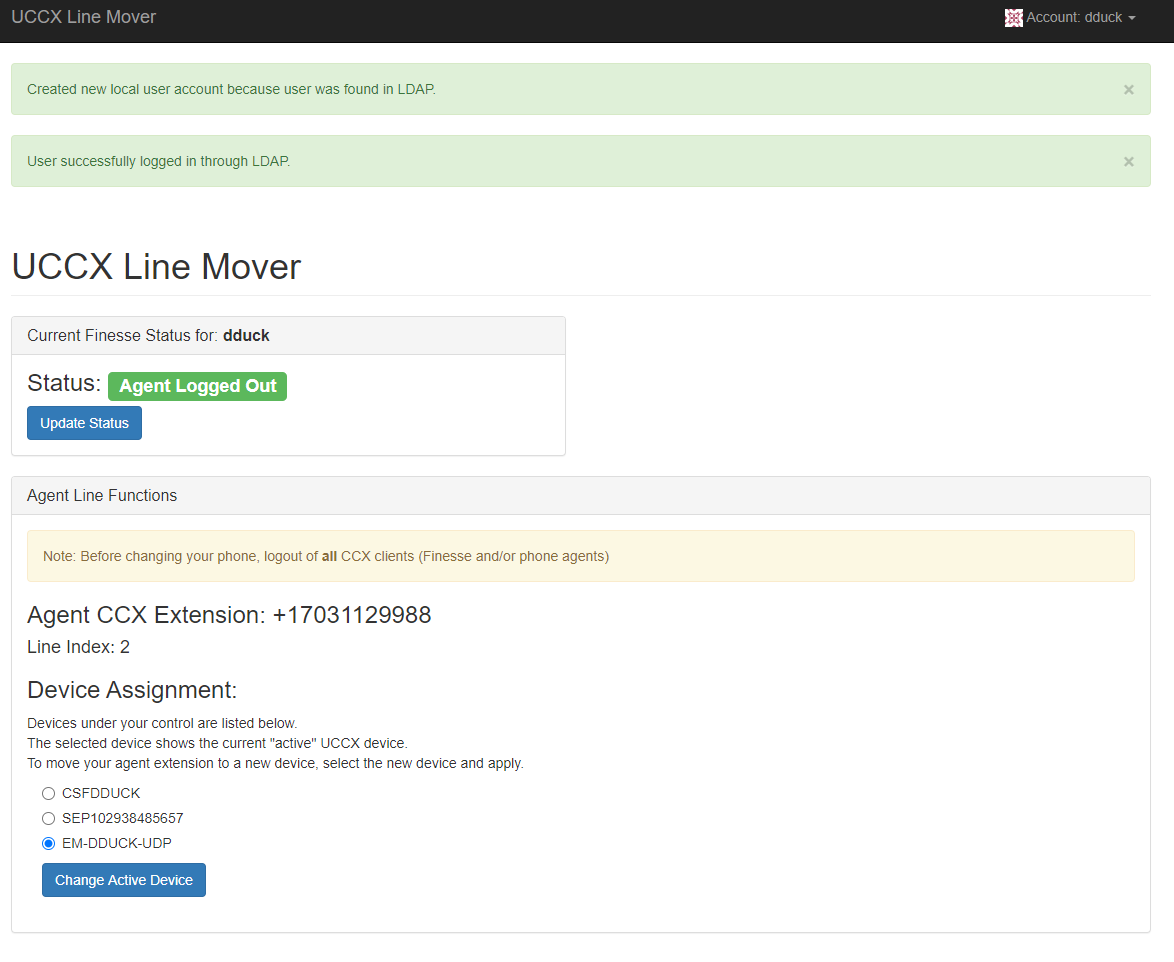This screenshot has height=962, width=1174.
Task: Click the Update Status button
Action: tap(85, 423)
